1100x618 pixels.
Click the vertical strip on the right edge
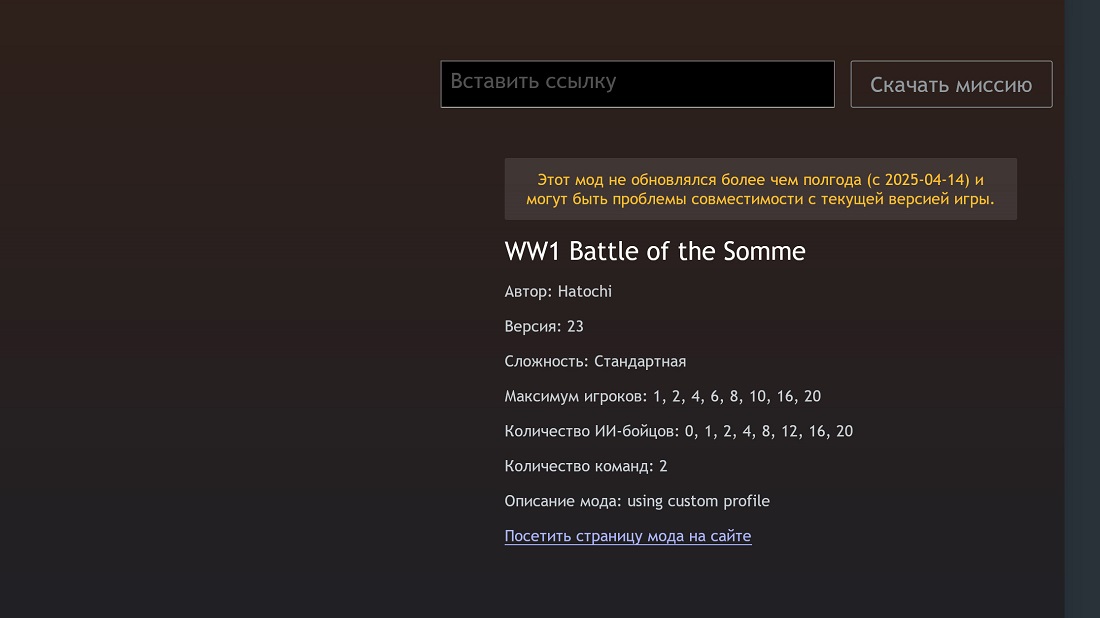click(x=1082, y=309)
